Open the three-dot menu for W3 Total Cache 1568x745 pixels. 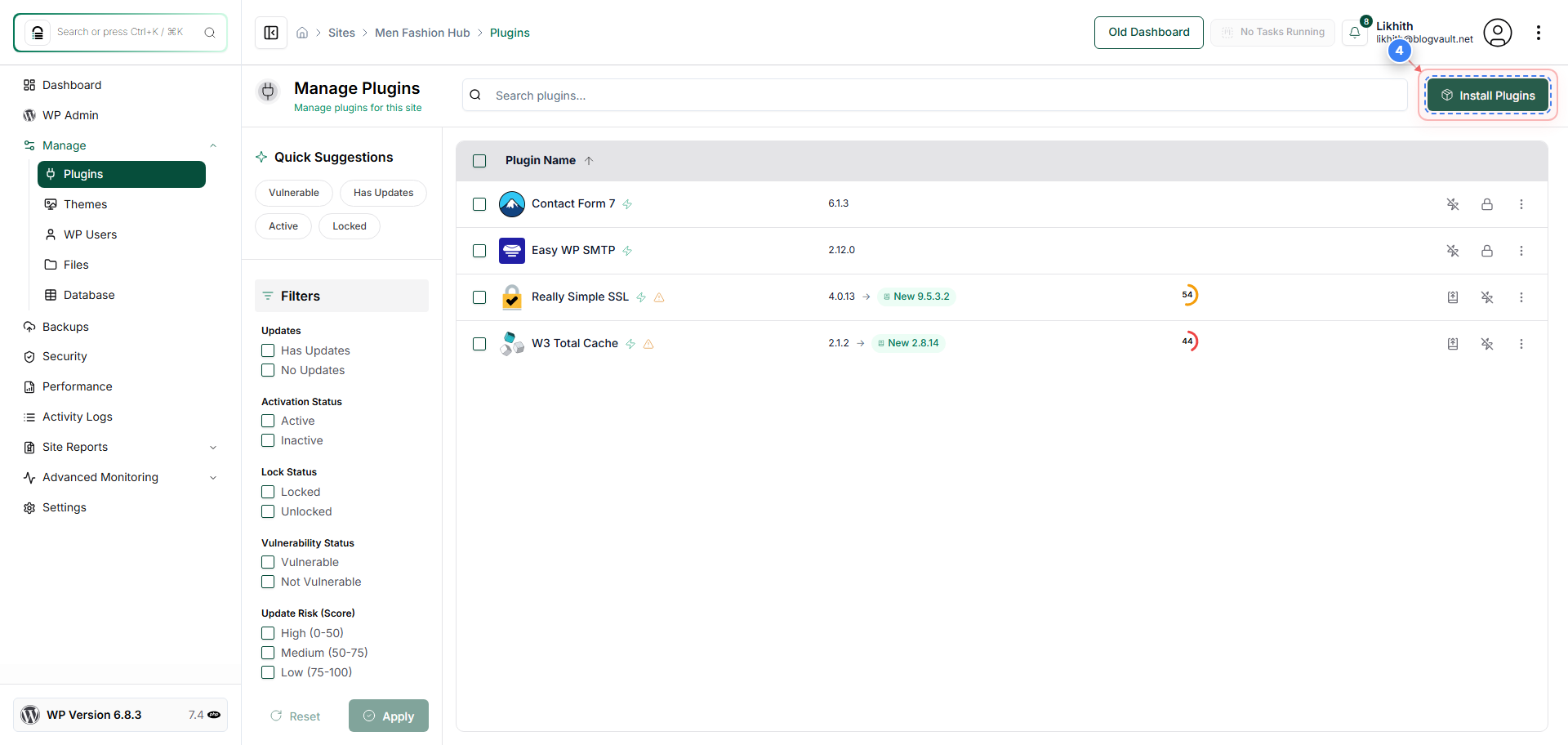point(1521,344)
